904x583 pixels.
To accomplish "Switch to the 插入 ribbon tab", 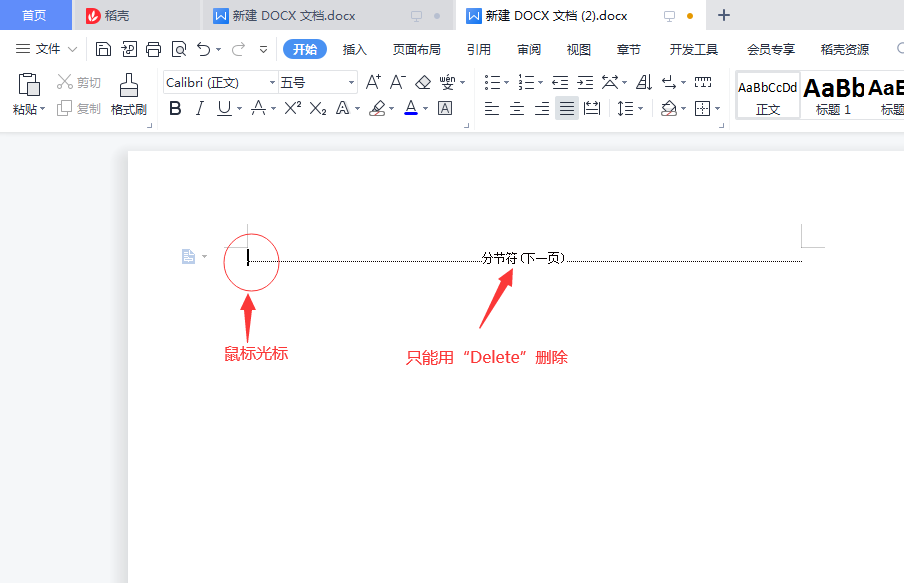I will pos(355,50).
